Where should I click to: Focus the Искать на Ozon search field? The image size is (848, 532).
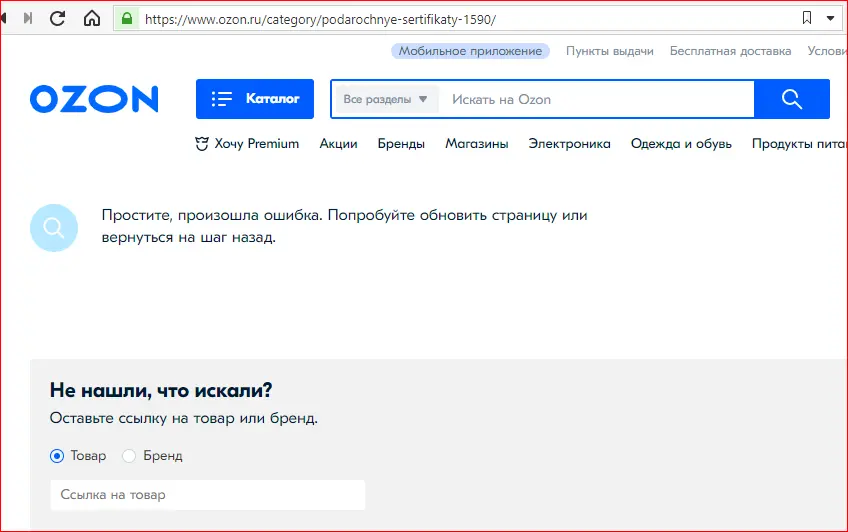[595, 99]
